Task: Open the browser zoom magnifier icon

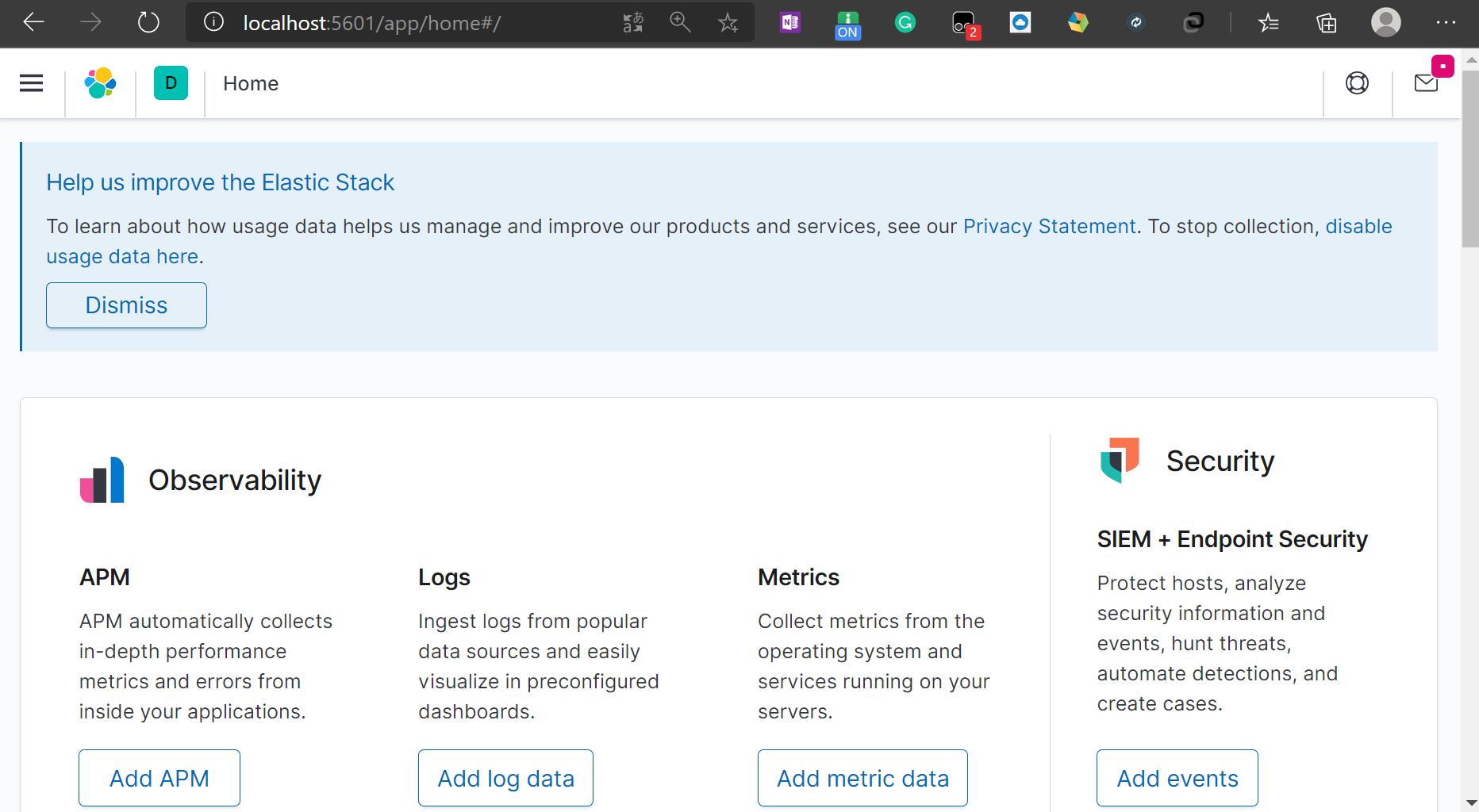Action: tap(680, 22)
